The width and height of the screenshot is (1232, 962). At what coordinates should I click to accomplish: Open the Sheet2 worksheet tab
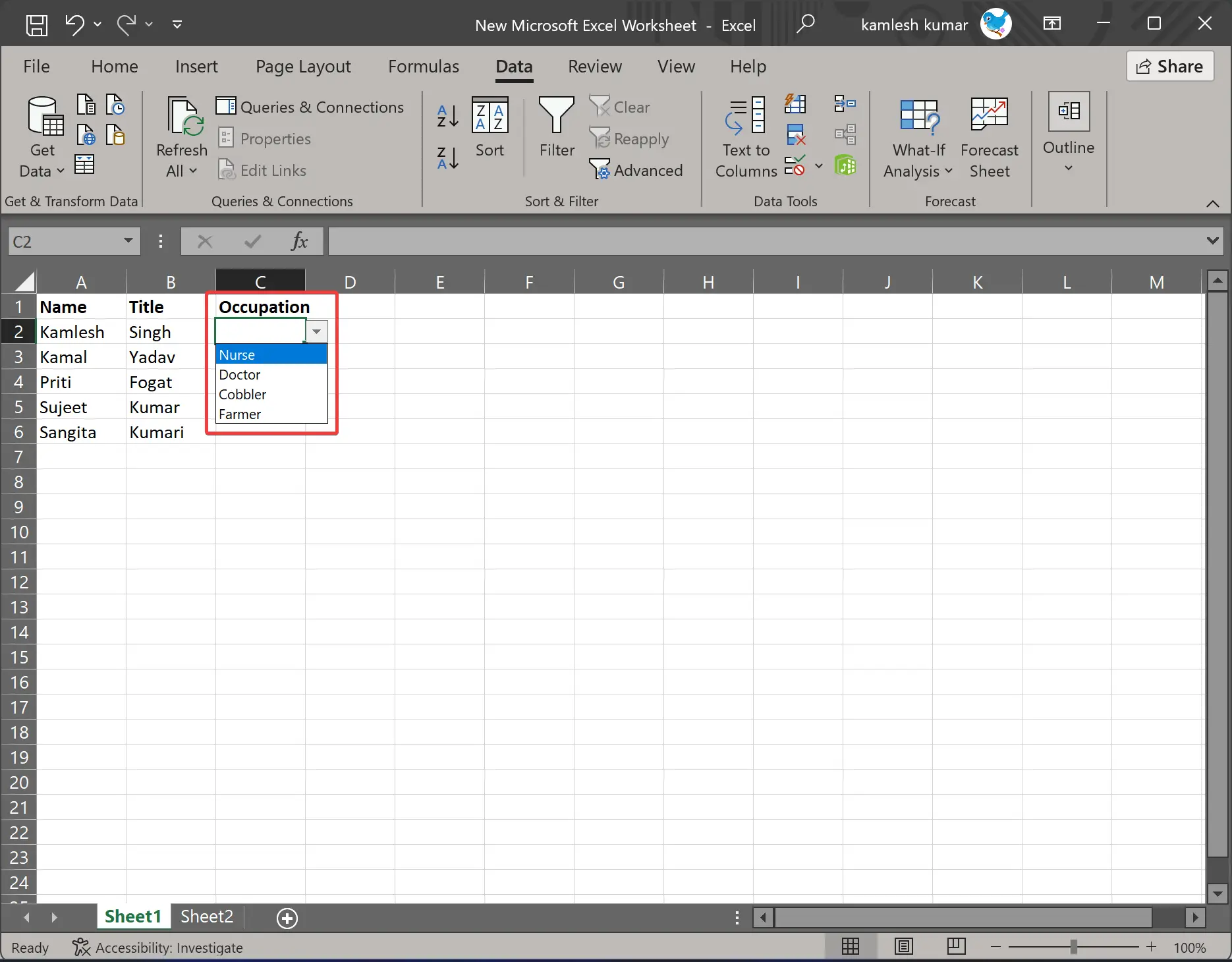pyautogui.click(x=206, y=917)
